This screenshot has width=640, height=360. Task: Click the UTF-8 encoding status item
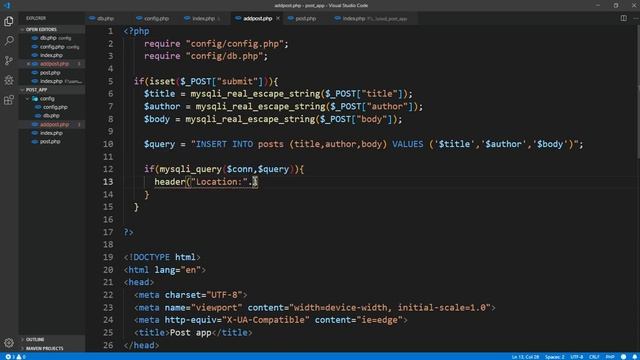pyautogui.click(x=577, y=357)
